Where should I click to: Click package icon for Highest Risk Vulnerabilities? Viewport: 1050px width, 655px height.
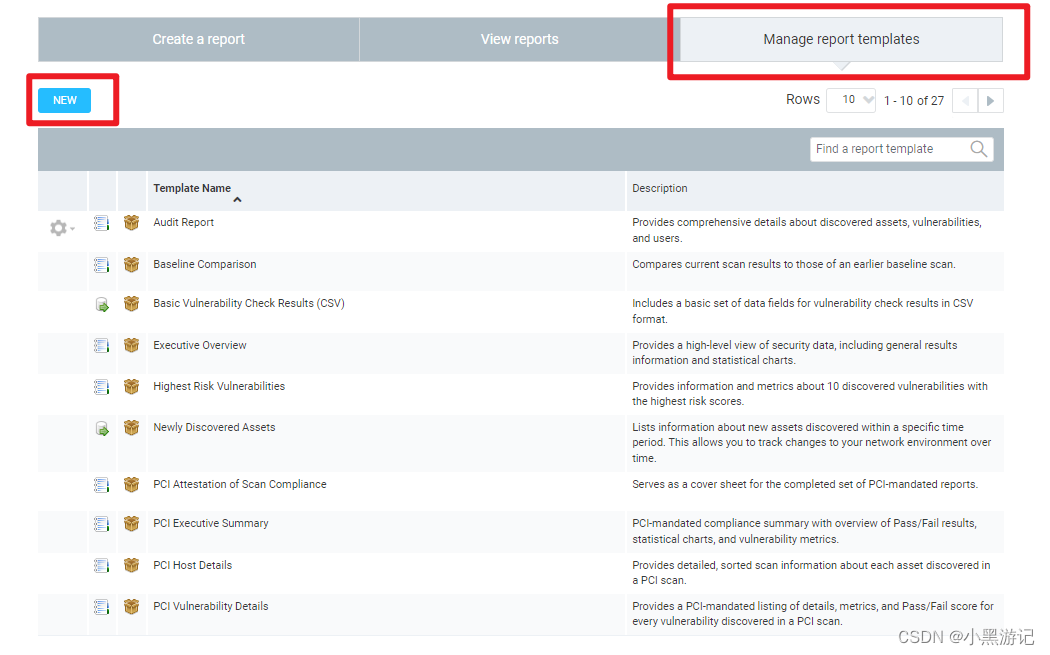point(131,386)
